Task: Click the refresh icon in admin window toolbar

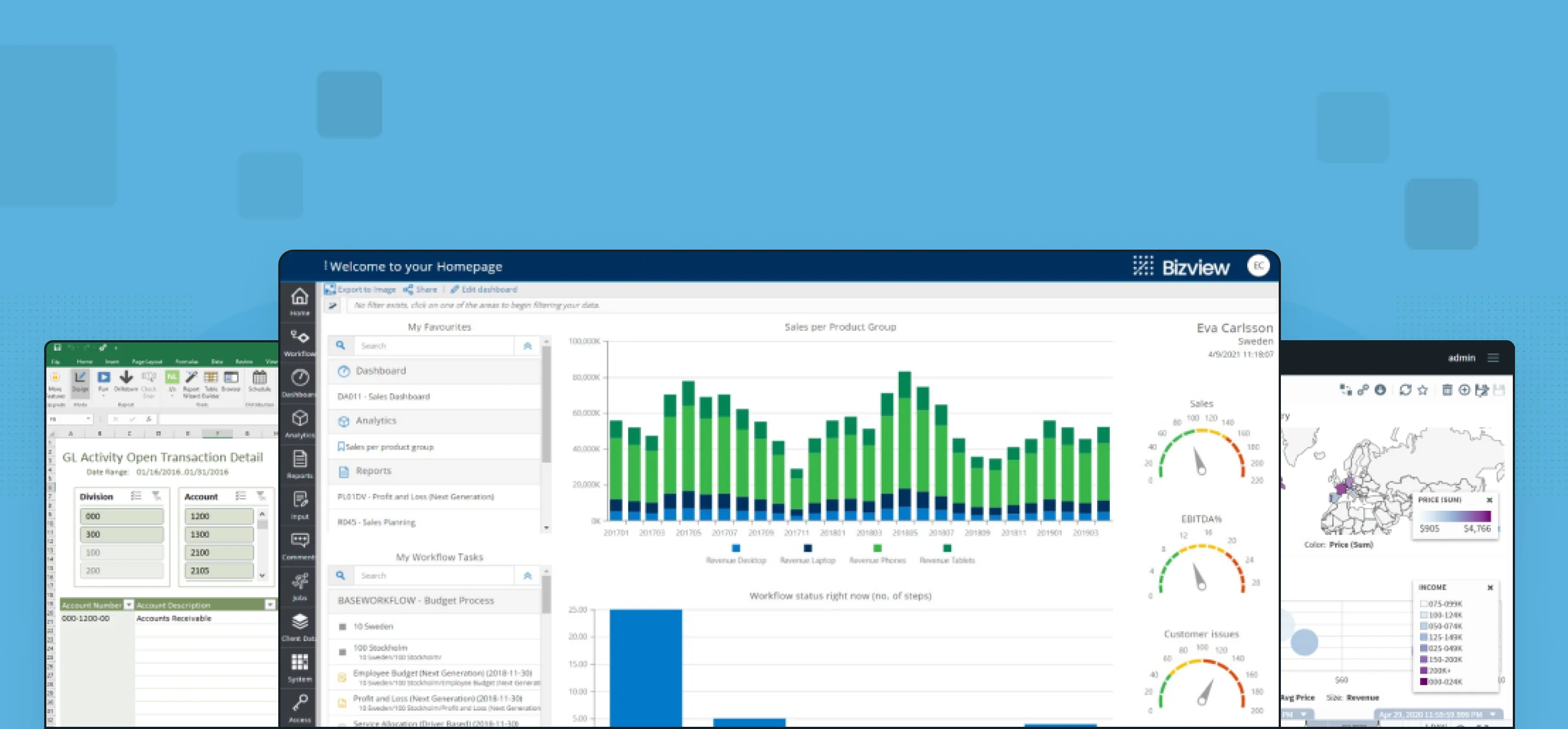Action: click(x=1405, y=390)
